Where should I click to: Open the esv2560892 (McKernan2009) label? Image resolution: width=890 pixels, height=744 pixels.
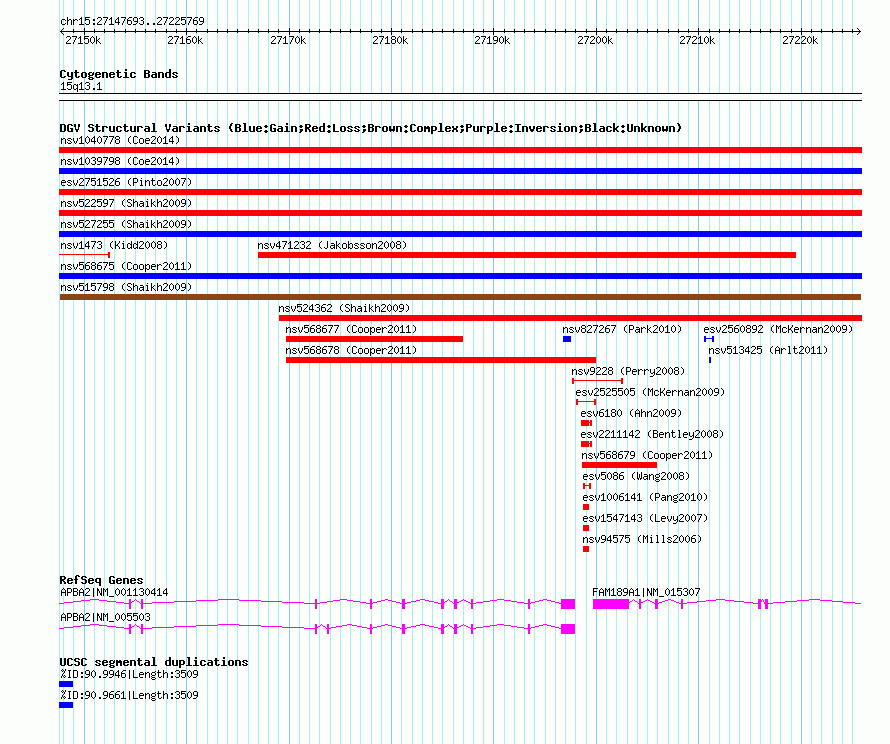778,329
